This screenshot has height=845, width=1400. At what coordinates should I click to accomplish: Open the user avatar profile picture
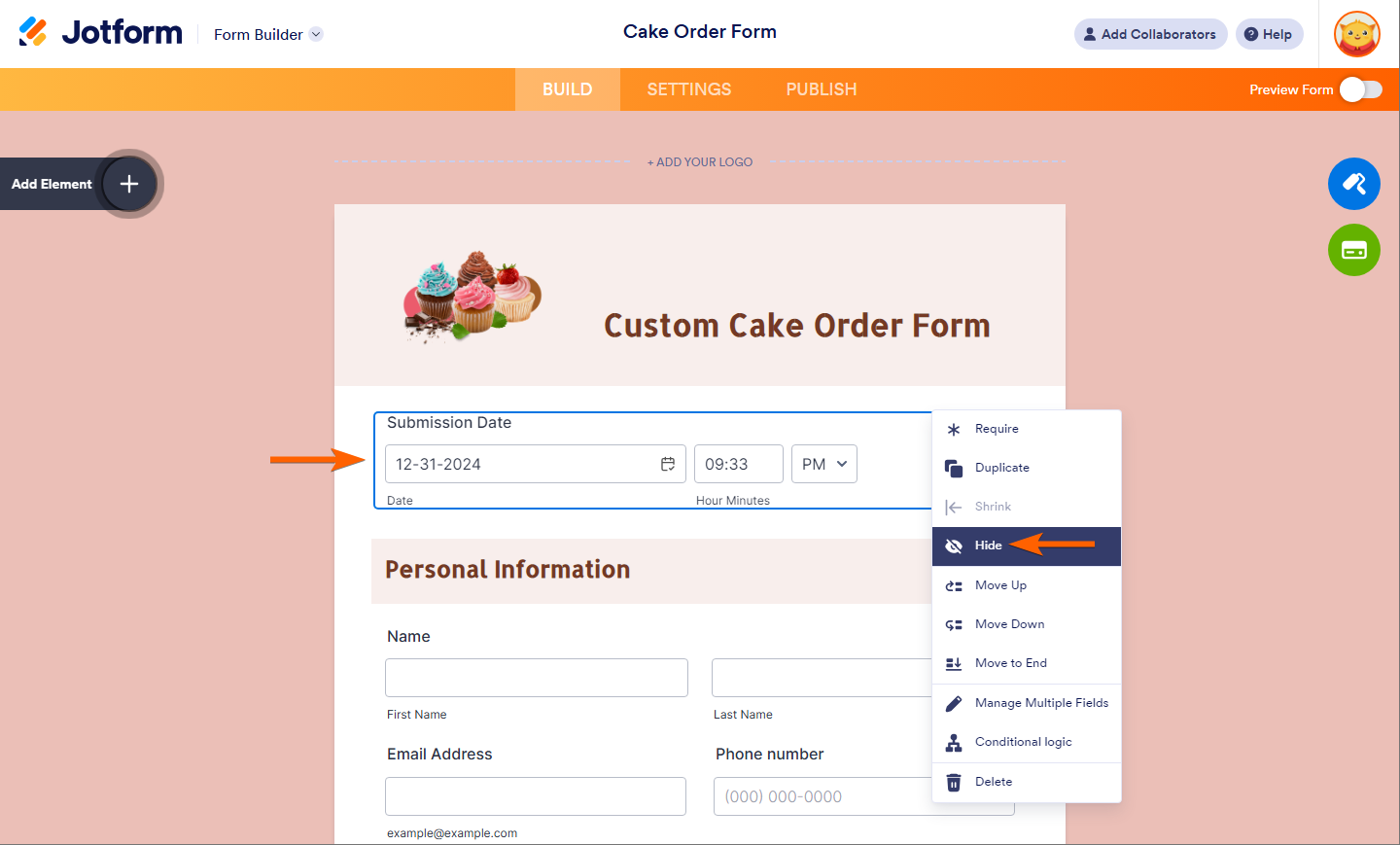tap(1357, 34)
